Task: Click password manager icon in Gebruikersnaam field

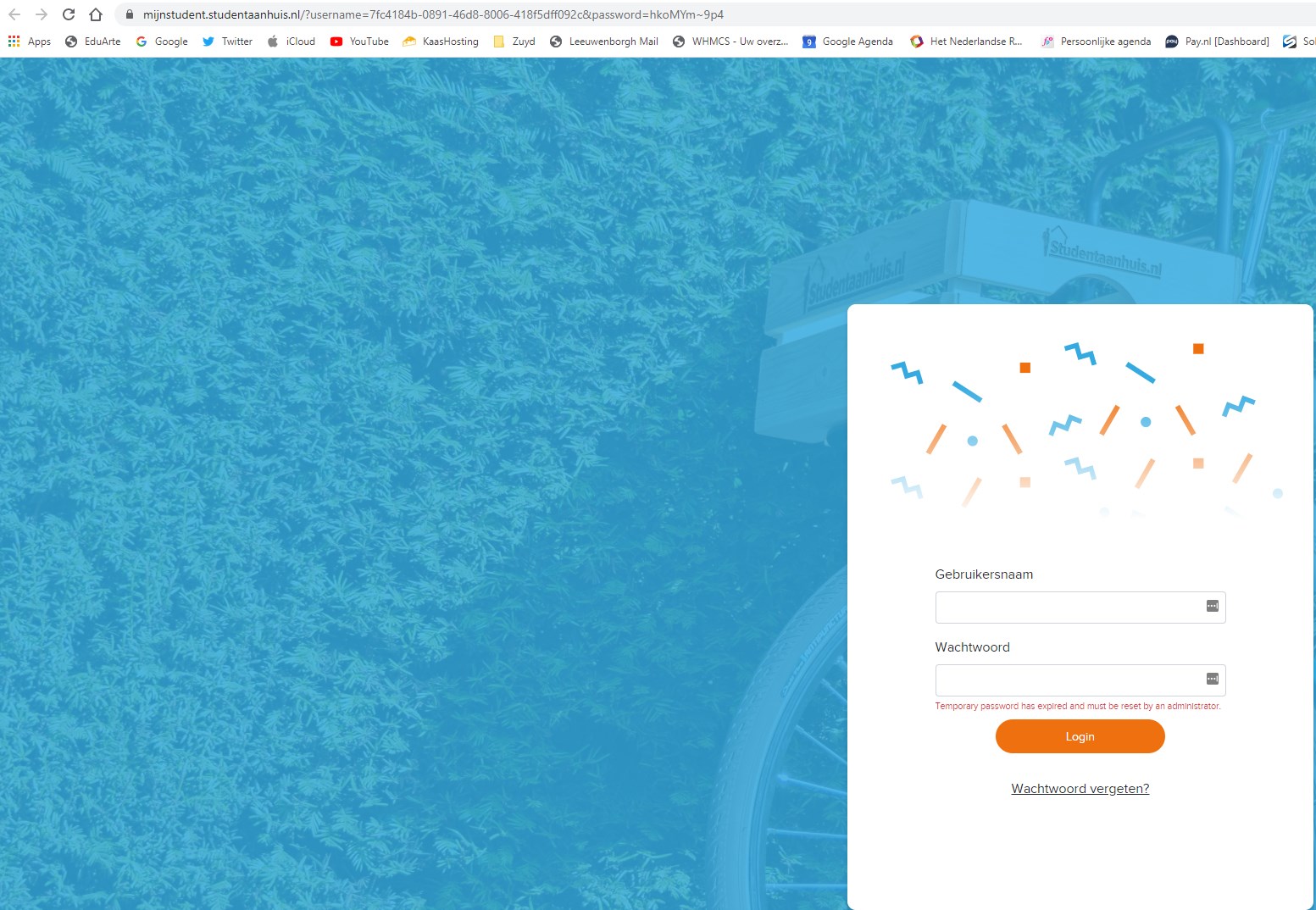Action: point(1212,606)
